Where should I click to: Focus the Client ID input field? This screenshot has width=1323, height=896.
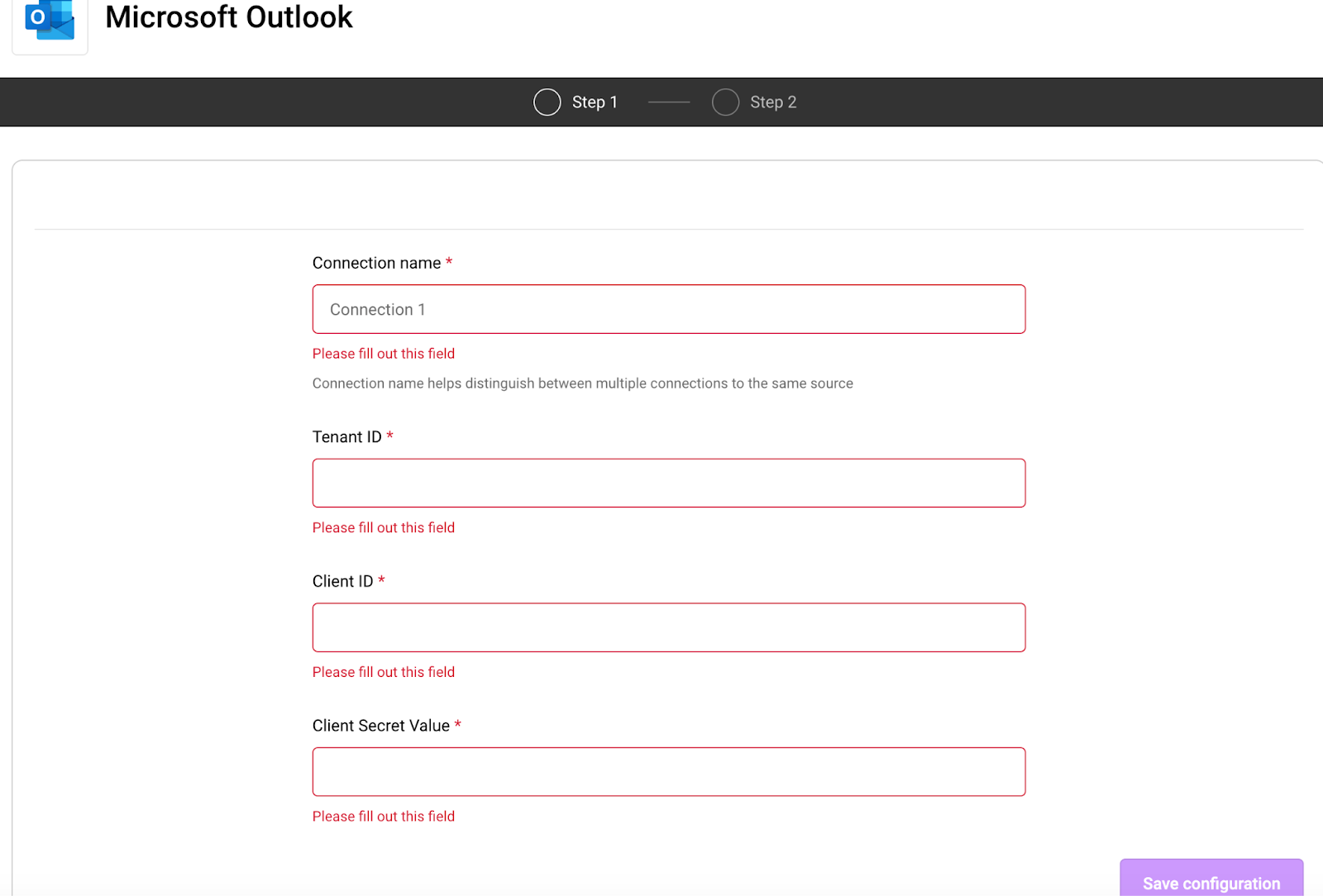click(x=668, y=627)
